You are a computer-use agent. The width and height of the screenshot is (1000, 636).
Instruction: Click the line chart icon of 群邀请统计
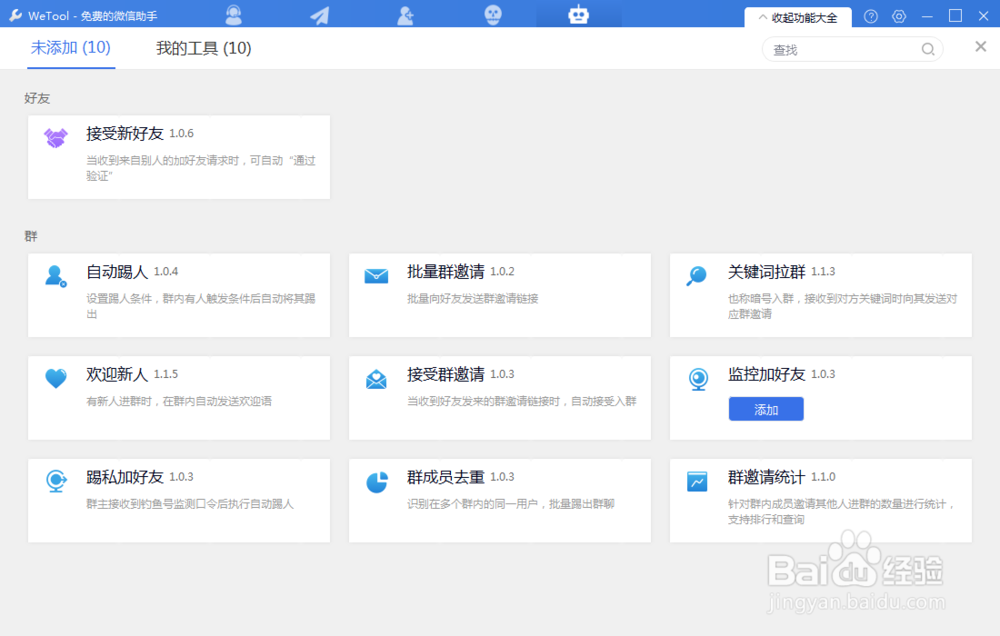pos(697,481)
